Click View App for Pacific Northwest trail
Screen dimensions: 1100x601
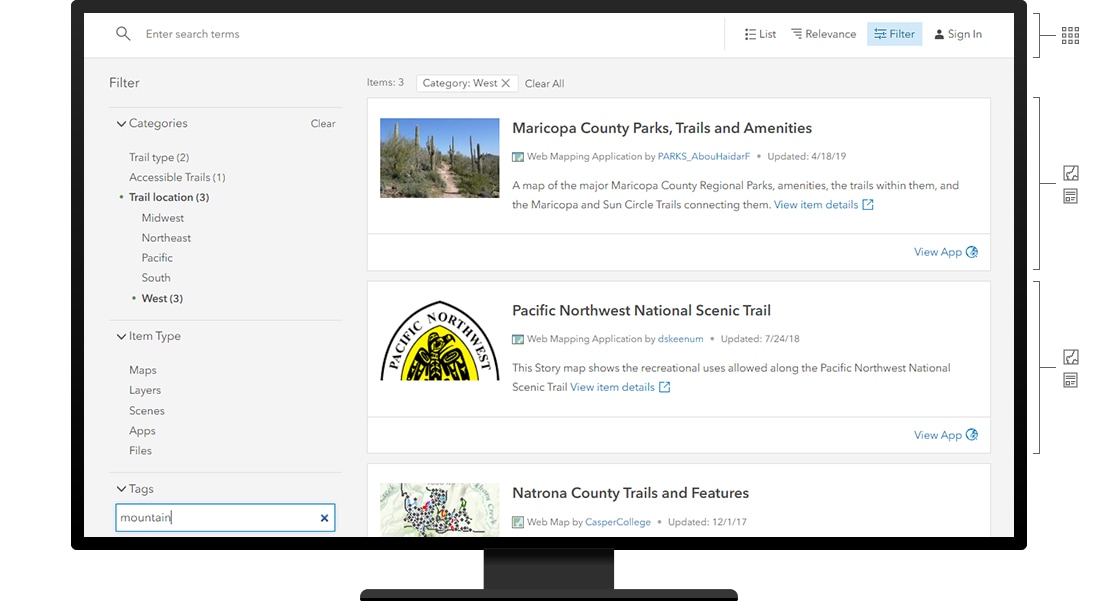click(x=946, y=435)
